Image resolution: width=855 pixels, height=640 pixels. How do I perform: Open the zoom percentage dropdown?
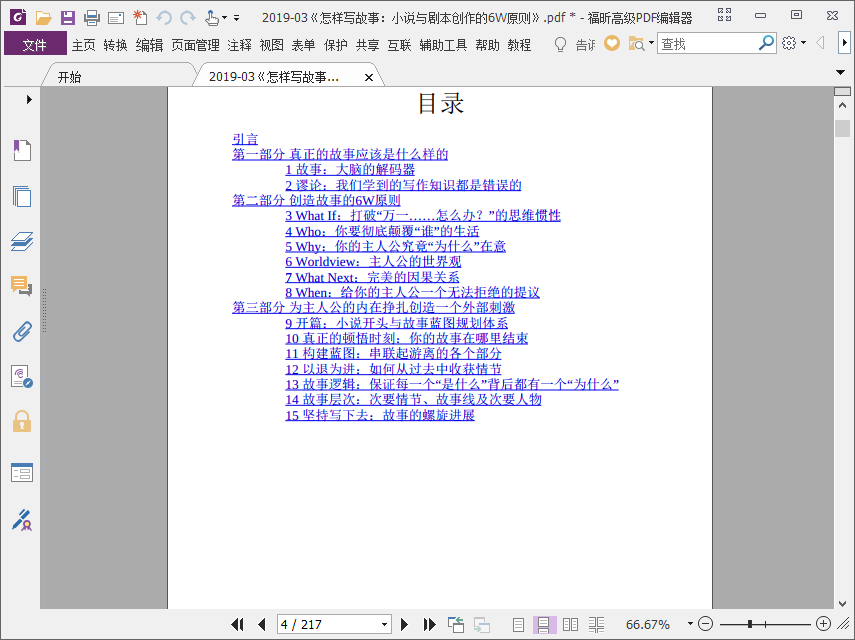coord(690,624)
